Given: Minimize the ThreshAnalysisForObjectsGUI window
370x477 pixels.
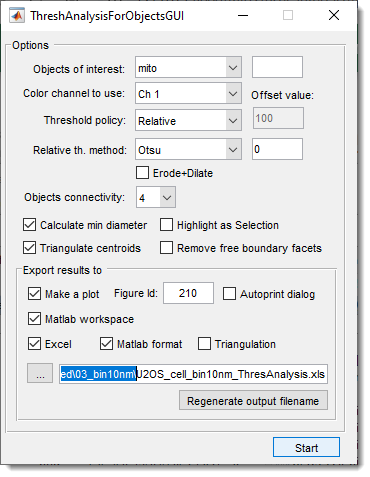Looking at the screenshot, I should (x=243, y=15).
